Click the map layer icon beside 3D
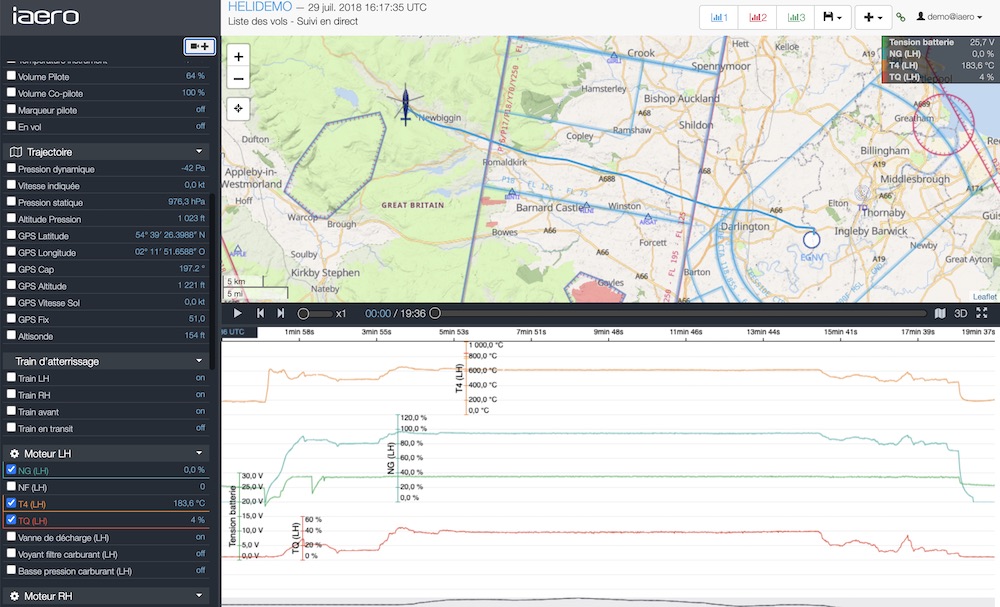 (940, 313)
